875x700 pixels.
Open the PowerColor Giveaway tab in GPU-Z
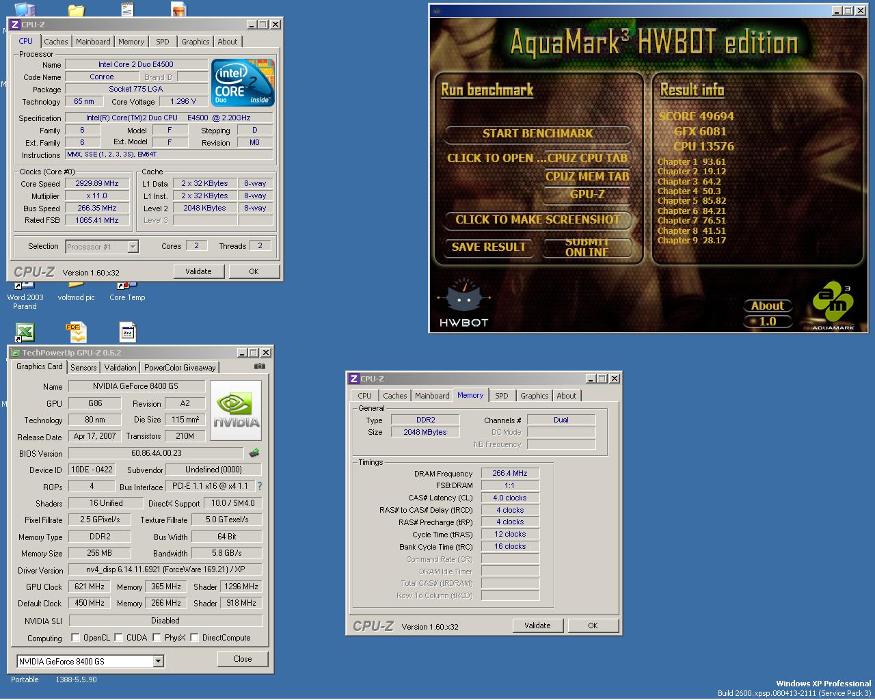180,367
